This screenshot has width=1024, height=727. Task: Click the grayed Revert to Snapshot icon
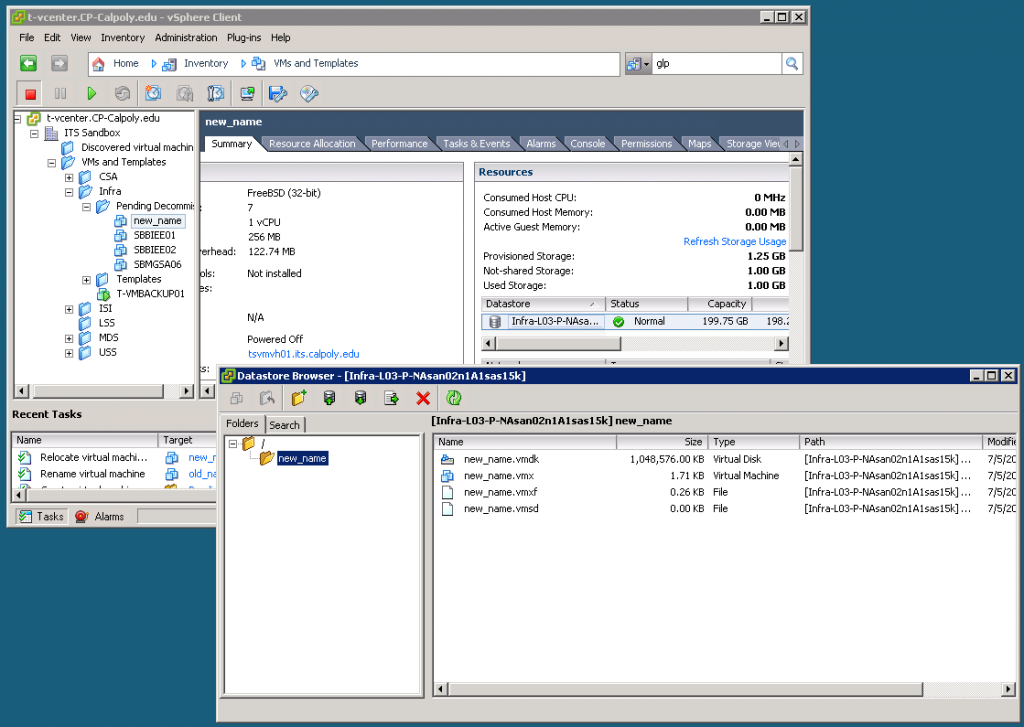pyautogui.click(x=185, y=94)
